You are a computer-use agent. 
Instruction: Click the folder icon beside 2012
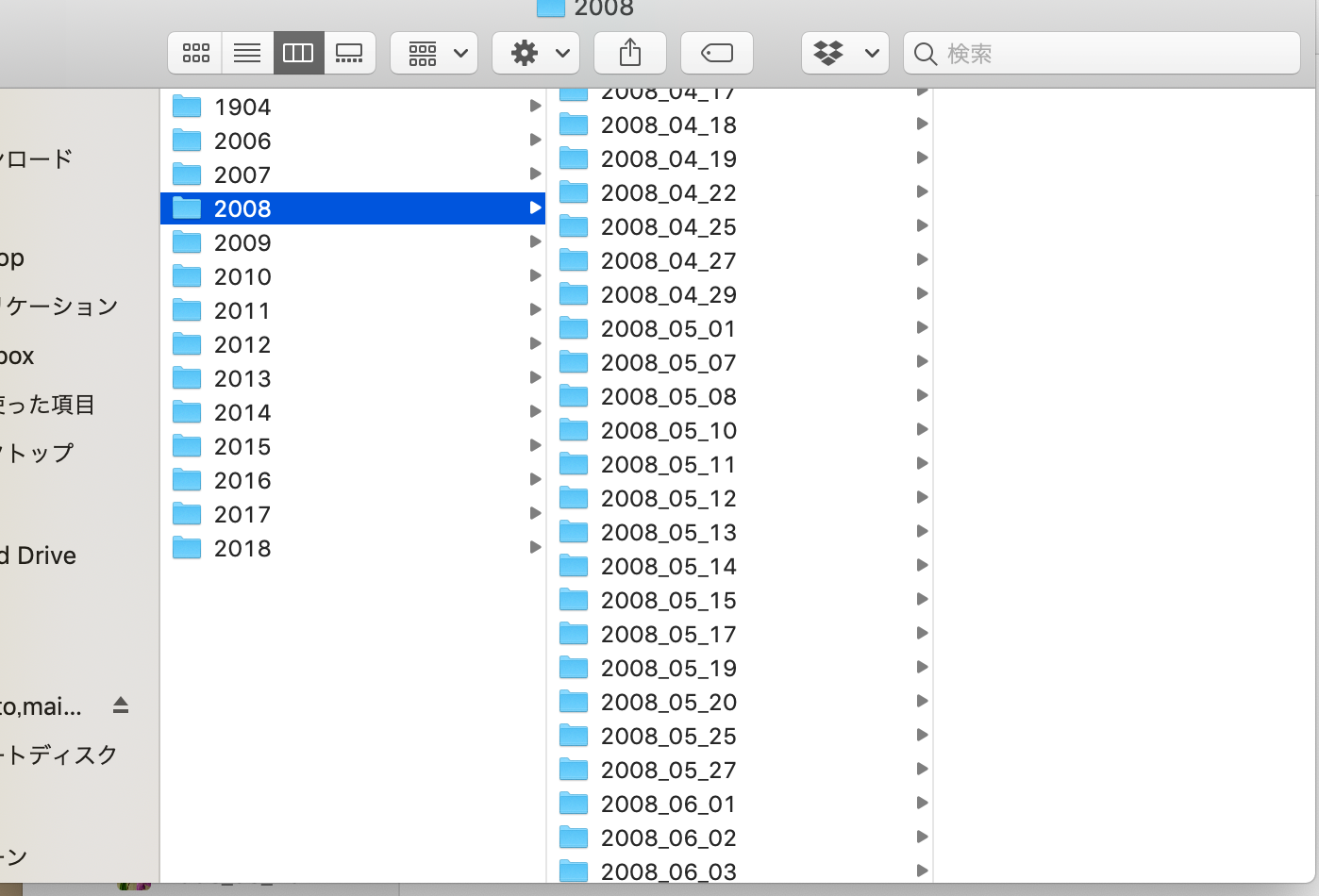[x=187, y=343]
